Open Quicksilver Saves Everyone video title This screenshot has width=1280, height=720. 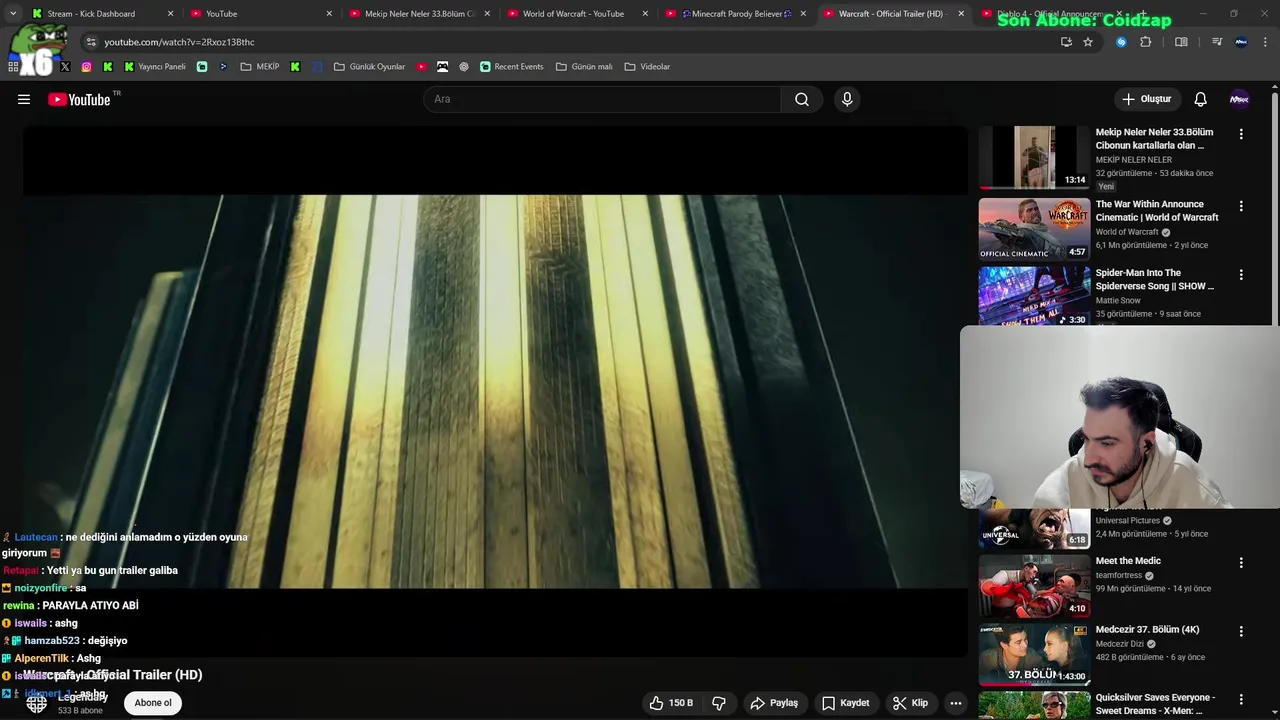tap(1155, 704)
